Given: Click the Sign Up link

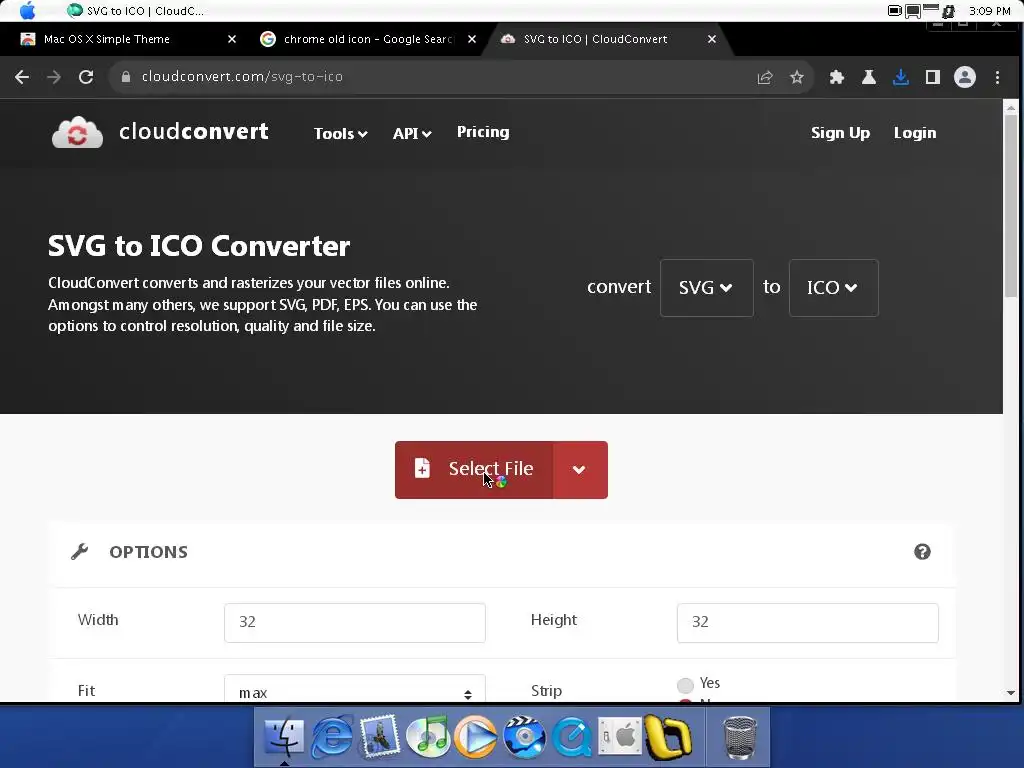Looking at the screenshot, I should 840,133.
